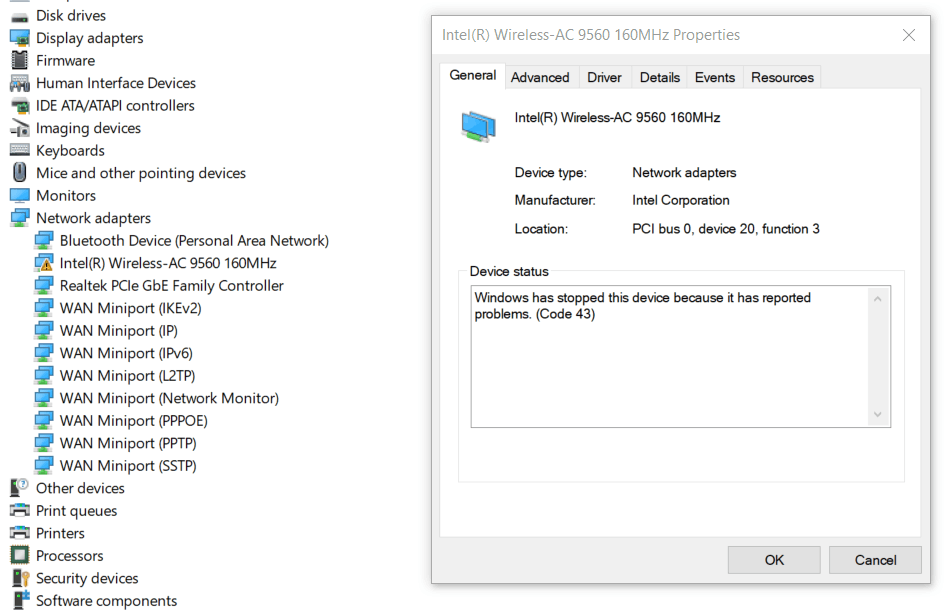The image size is (947, 612).
Task: Click the Intel Wireless-AC warning icon in tree
Action: coord(43,263)
